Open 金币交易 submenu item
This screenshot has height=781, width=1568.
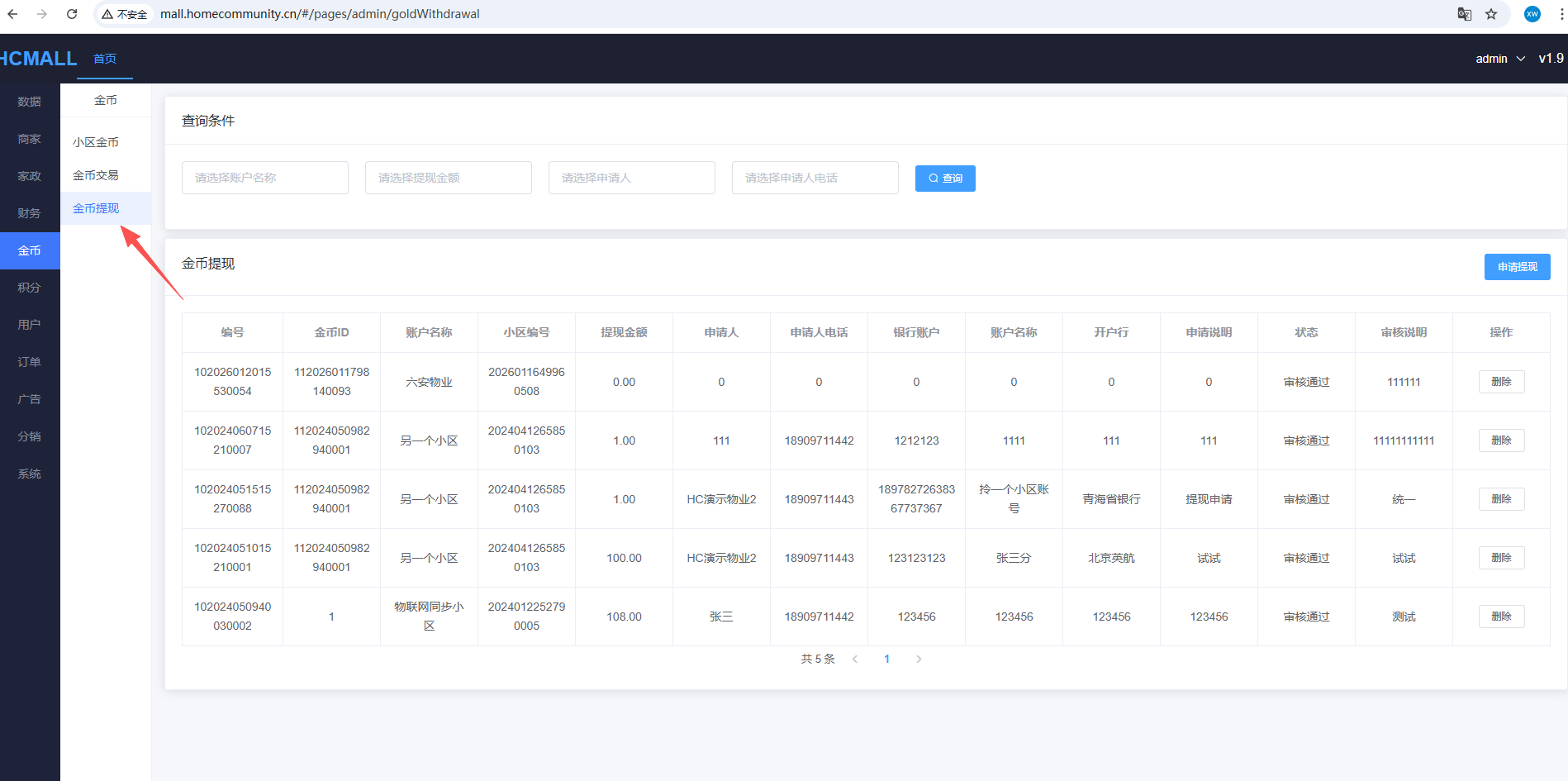(96, 175)
